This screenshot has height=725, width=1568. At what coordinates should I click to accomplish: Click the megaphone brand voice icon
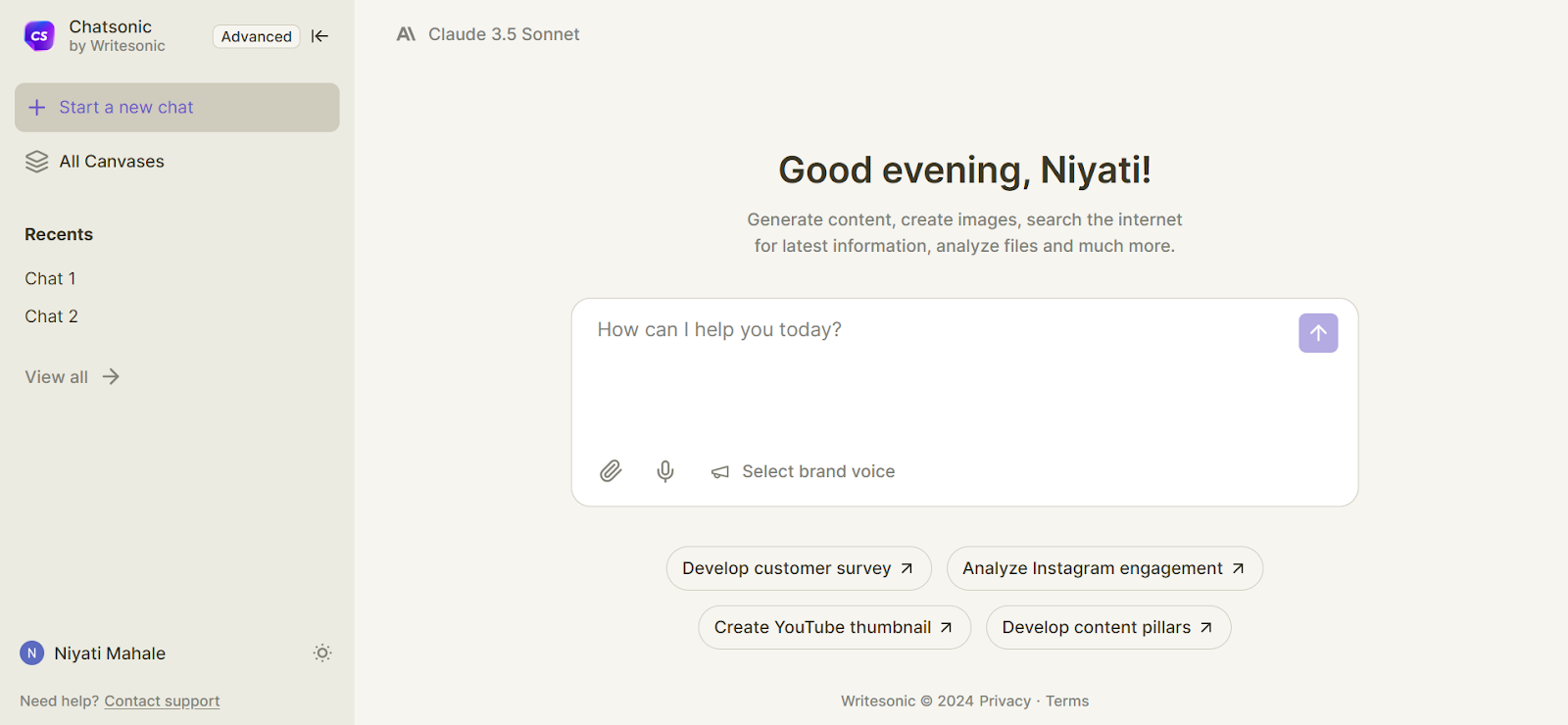tap(720, 472)
